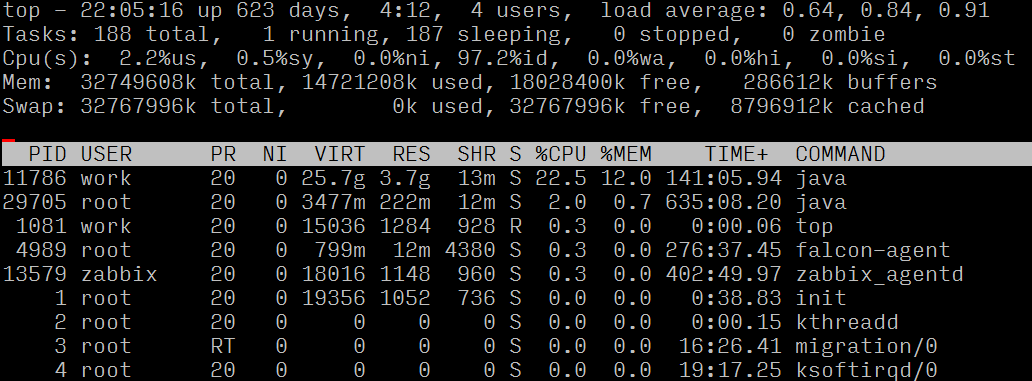Click the 141:05.94 time value
1032x381 pixels.
pos(723,178)
